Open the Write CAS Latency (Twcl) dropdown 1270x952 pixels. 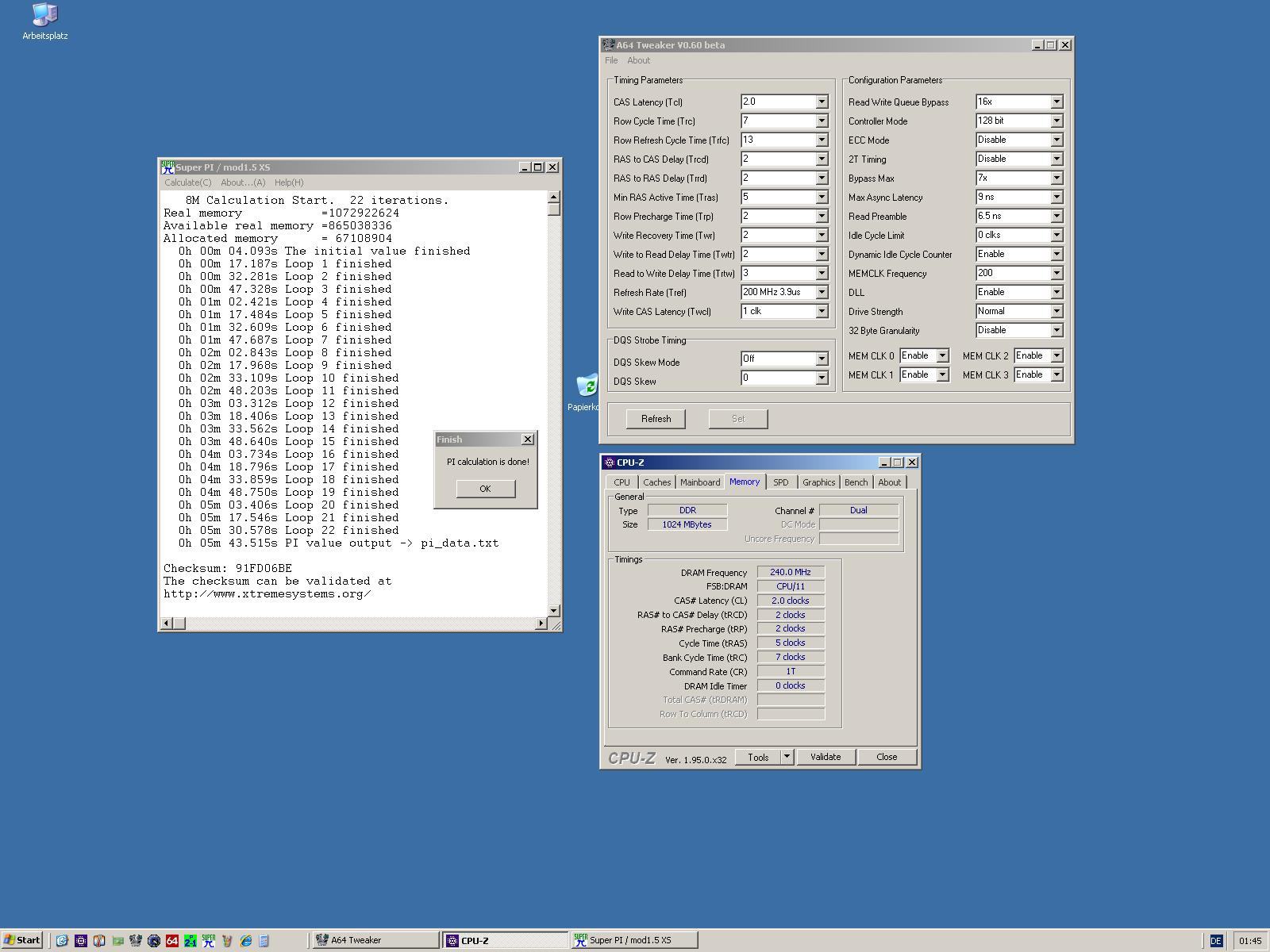(x=822, y=311)
